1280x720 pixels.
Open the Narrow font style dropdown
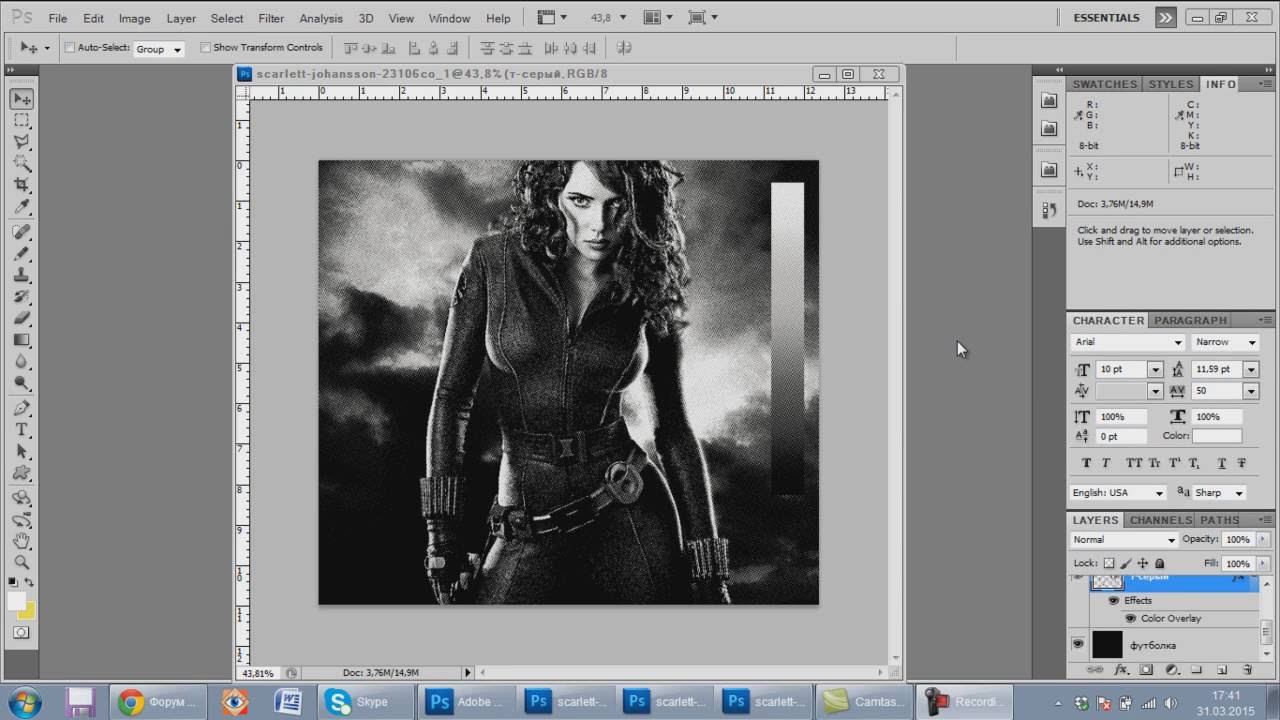[x=1226, y=342]
